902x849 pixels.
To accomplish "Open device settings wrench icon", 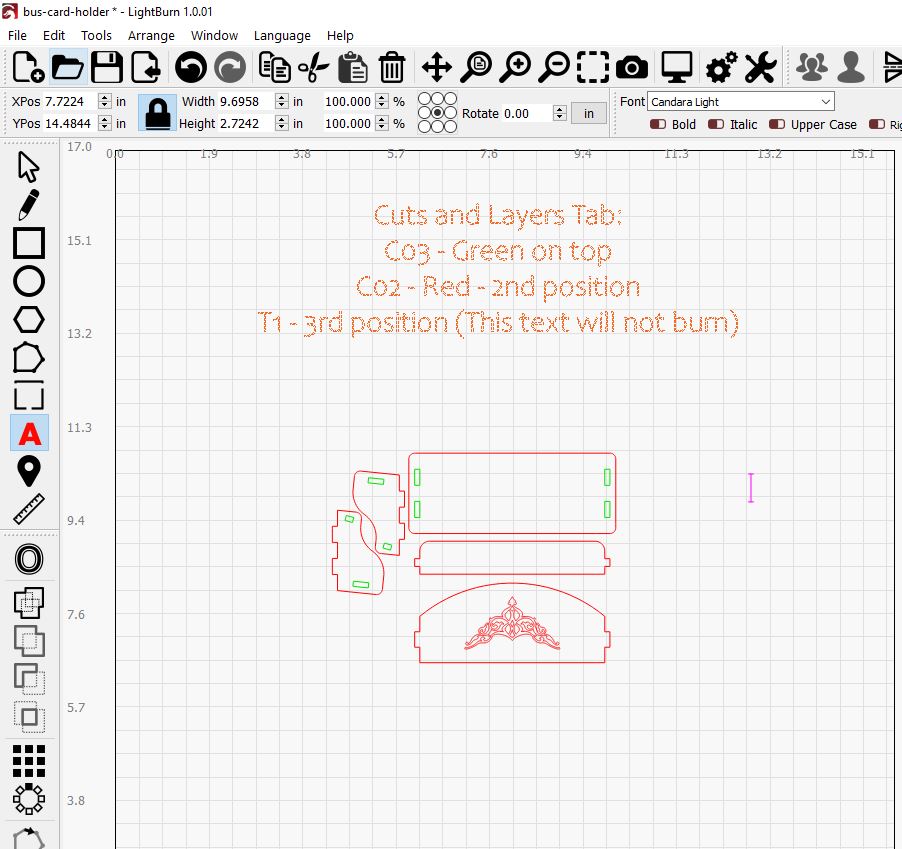I will 760,67.
